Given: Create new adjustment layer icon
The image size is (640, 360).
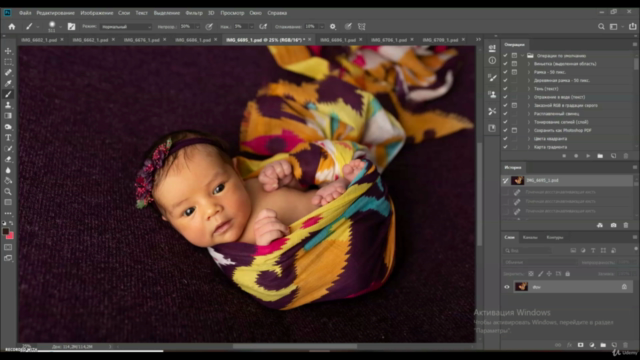Looking at the screenshot, I should pyautogui.click(x=592, y=345).
